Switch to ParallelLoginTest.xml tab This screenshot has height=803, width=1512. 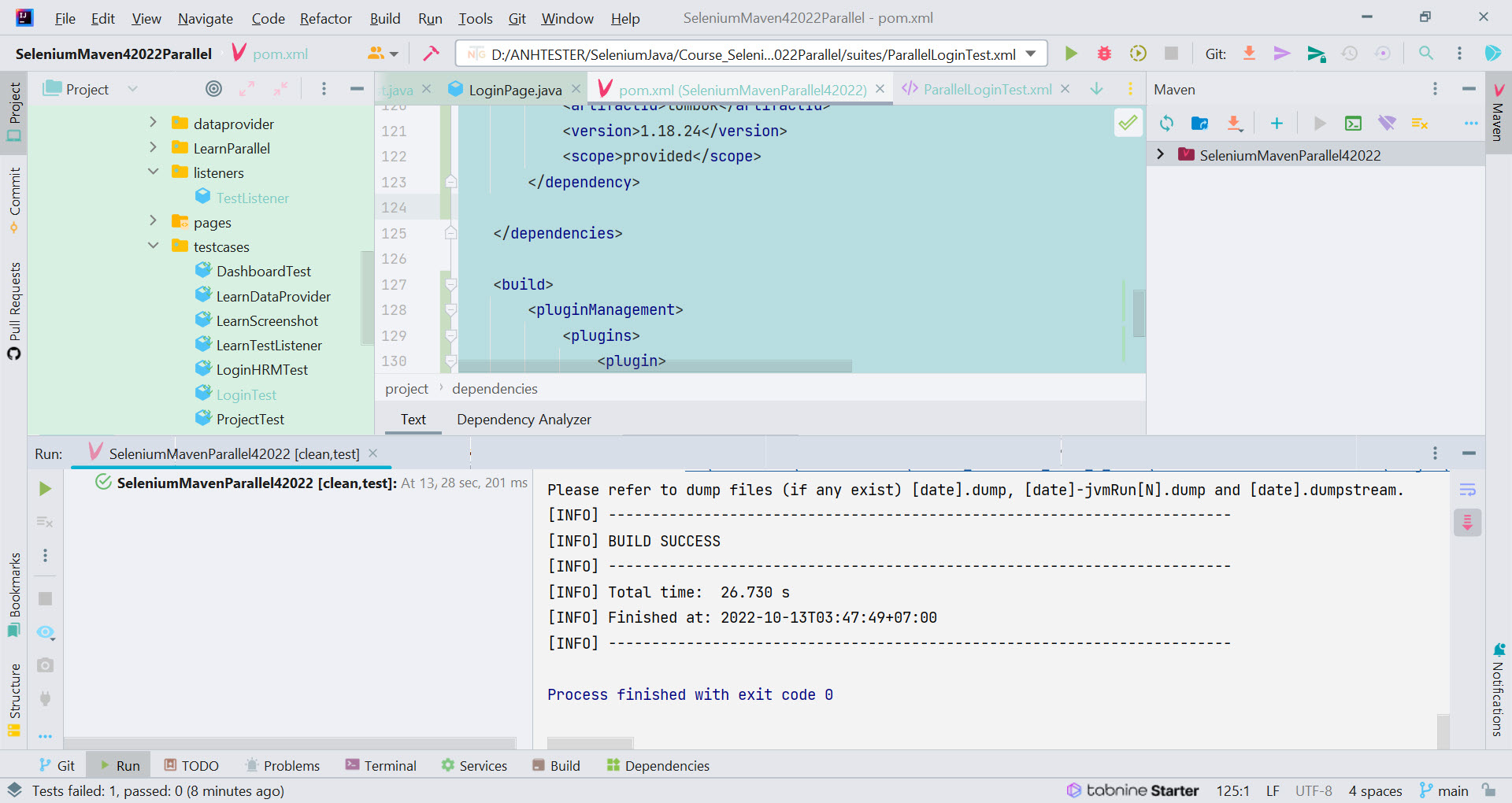point(987,90)
